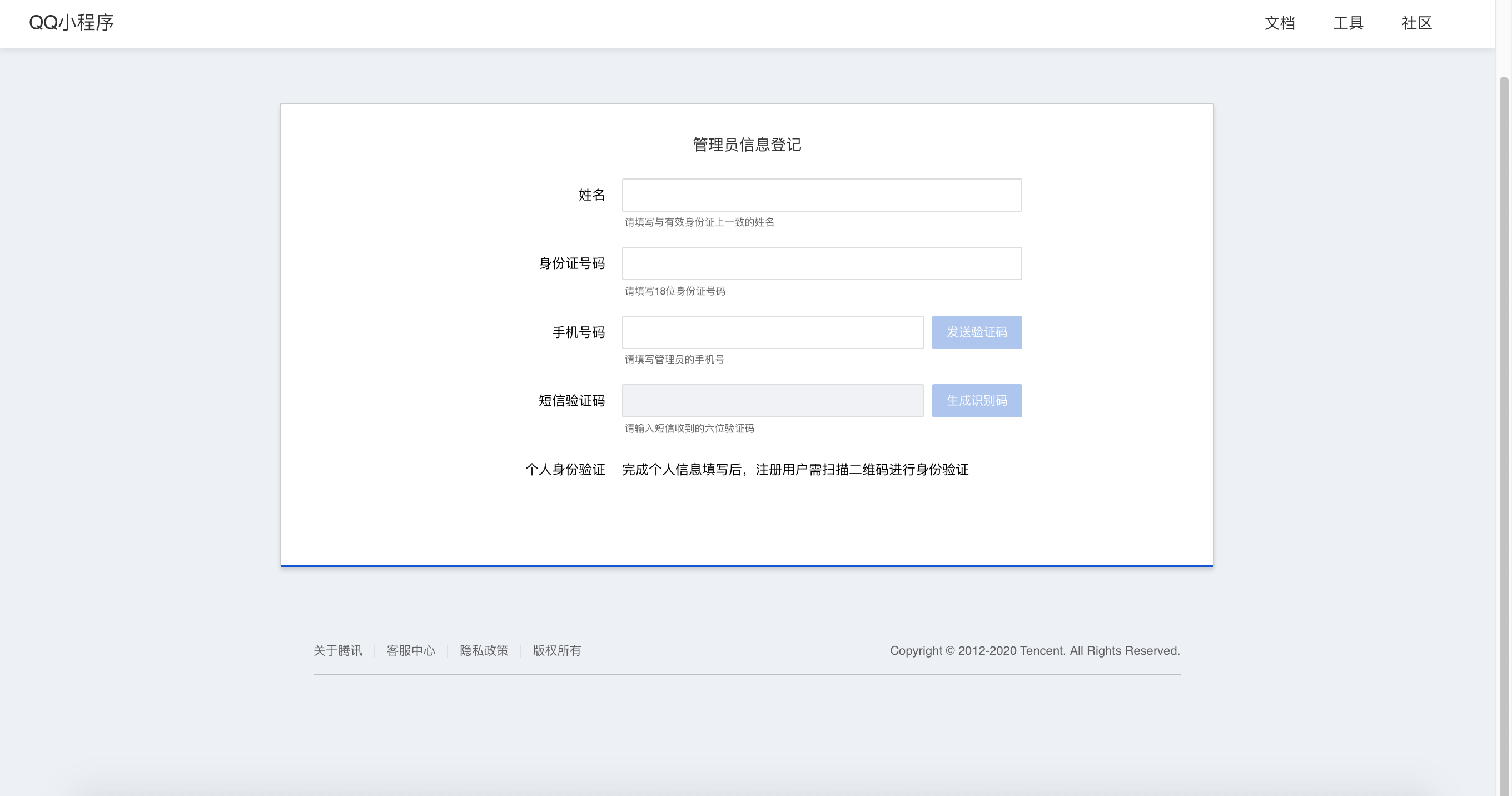Open the 版权所有 footer link

pos(556,650)
